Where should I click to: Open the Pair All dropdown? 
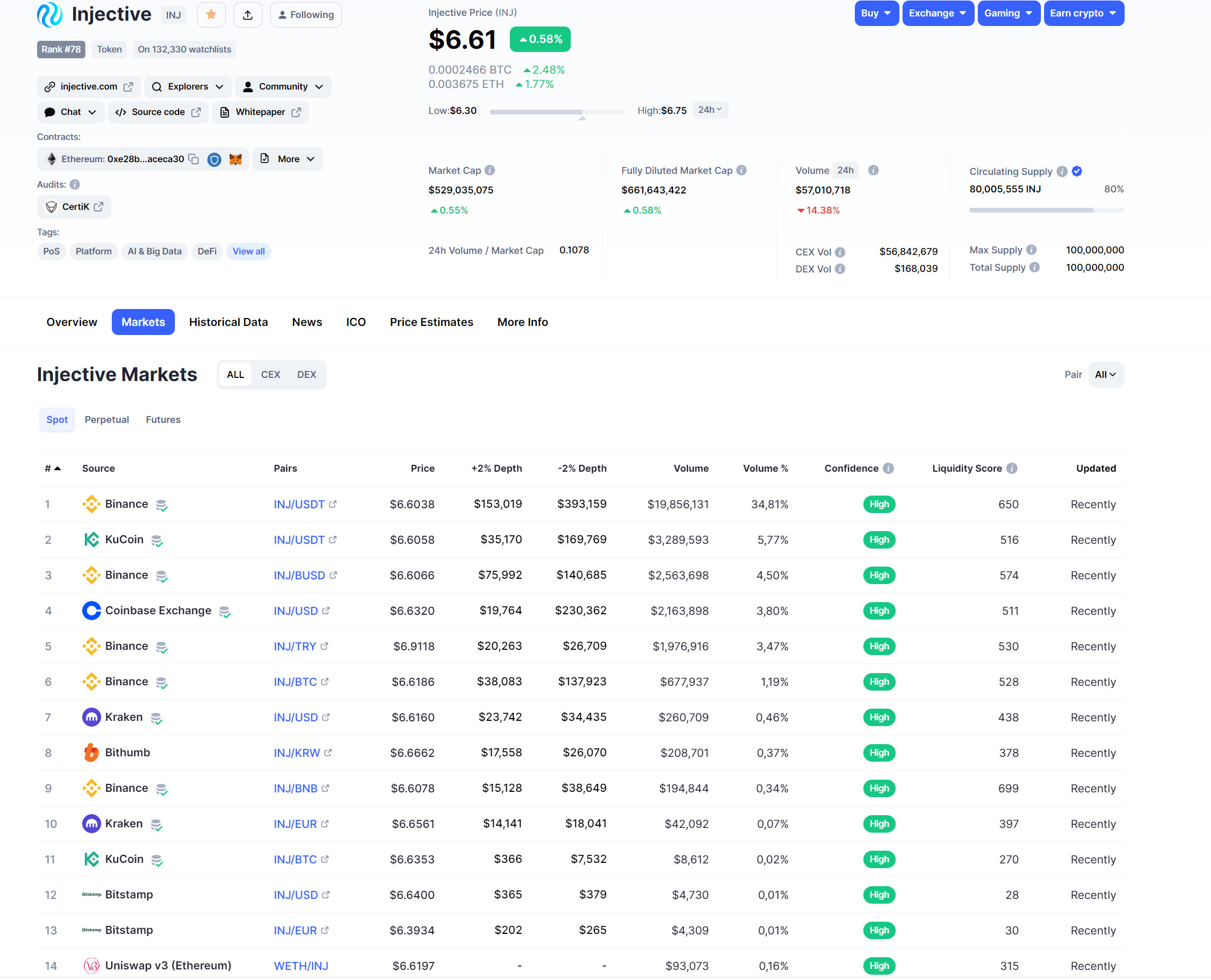click(1106, 375)
